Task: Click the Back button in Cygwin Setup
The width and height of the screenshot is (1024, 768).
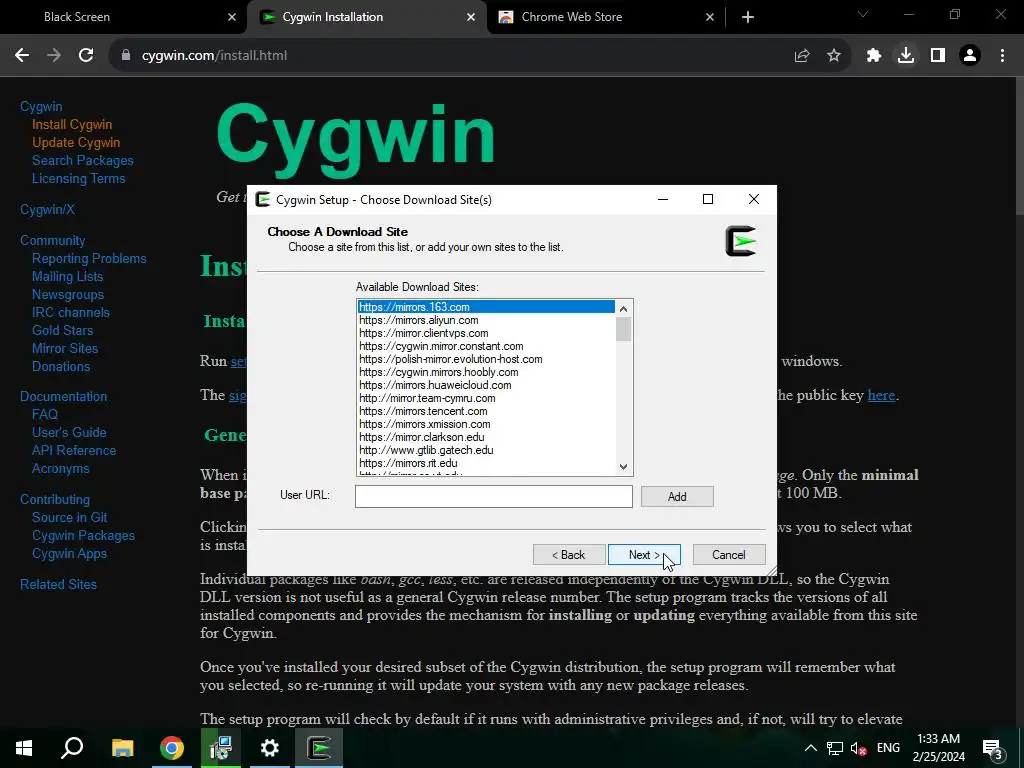Action: click(569, 554)
